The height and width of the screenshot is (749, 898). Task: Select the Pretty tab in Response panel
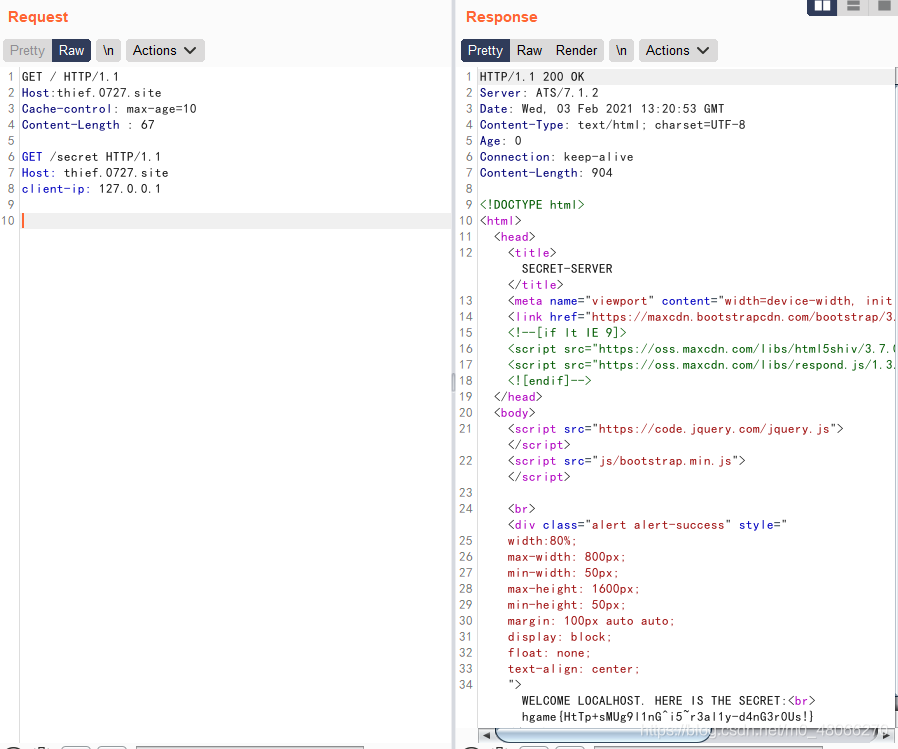click(x=485, y=50)
